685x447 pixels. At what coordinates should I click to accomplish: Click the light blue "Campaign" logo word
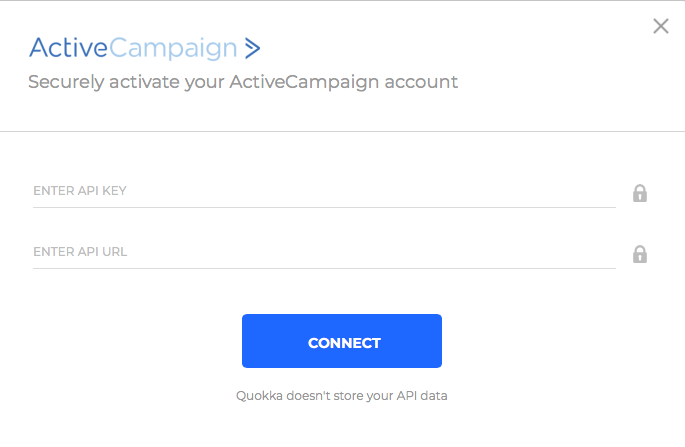(173, 49)
